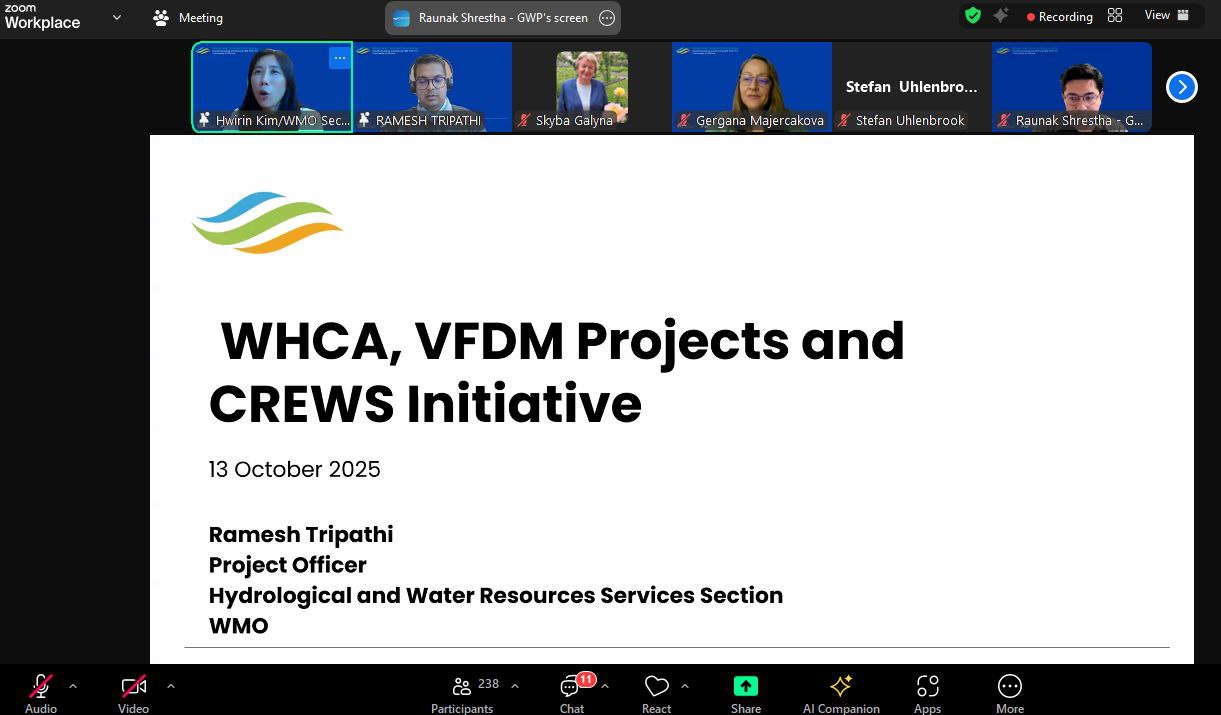
Task: Open the Zoom Workplace dropdown arrow
Action: point(117,17)
